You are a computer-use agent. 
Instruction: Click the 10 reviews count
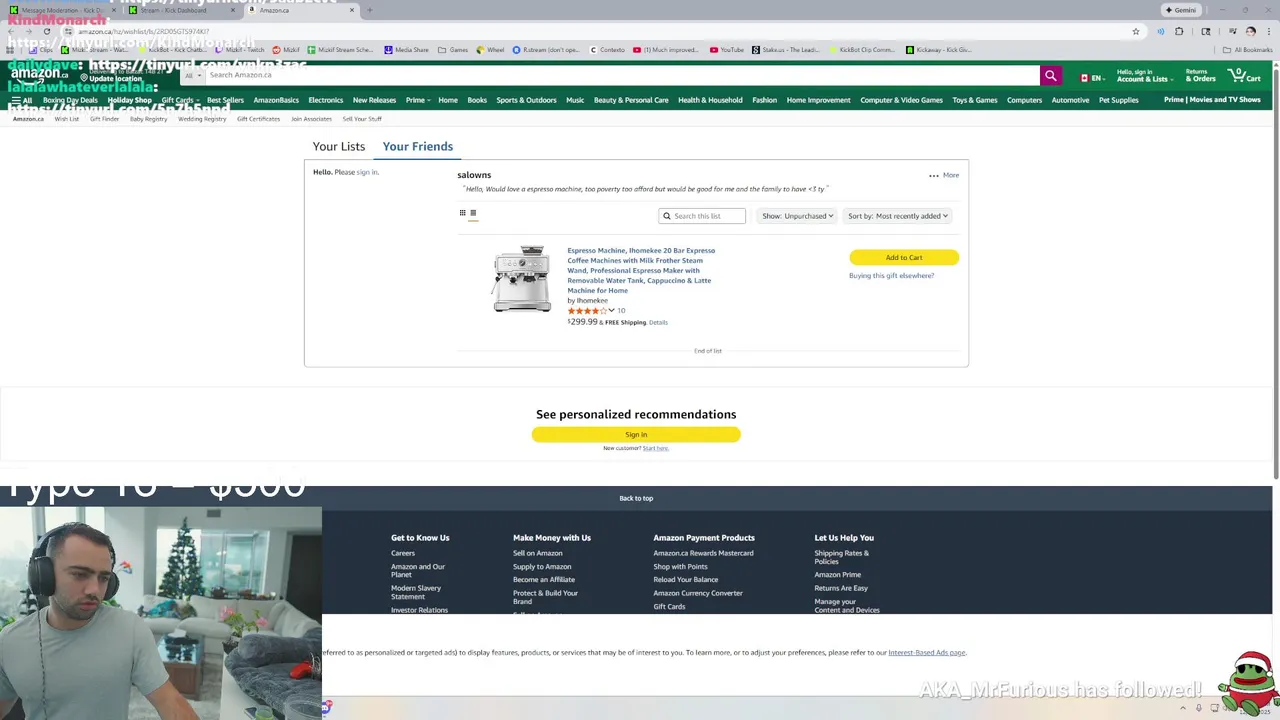(621, 311)
